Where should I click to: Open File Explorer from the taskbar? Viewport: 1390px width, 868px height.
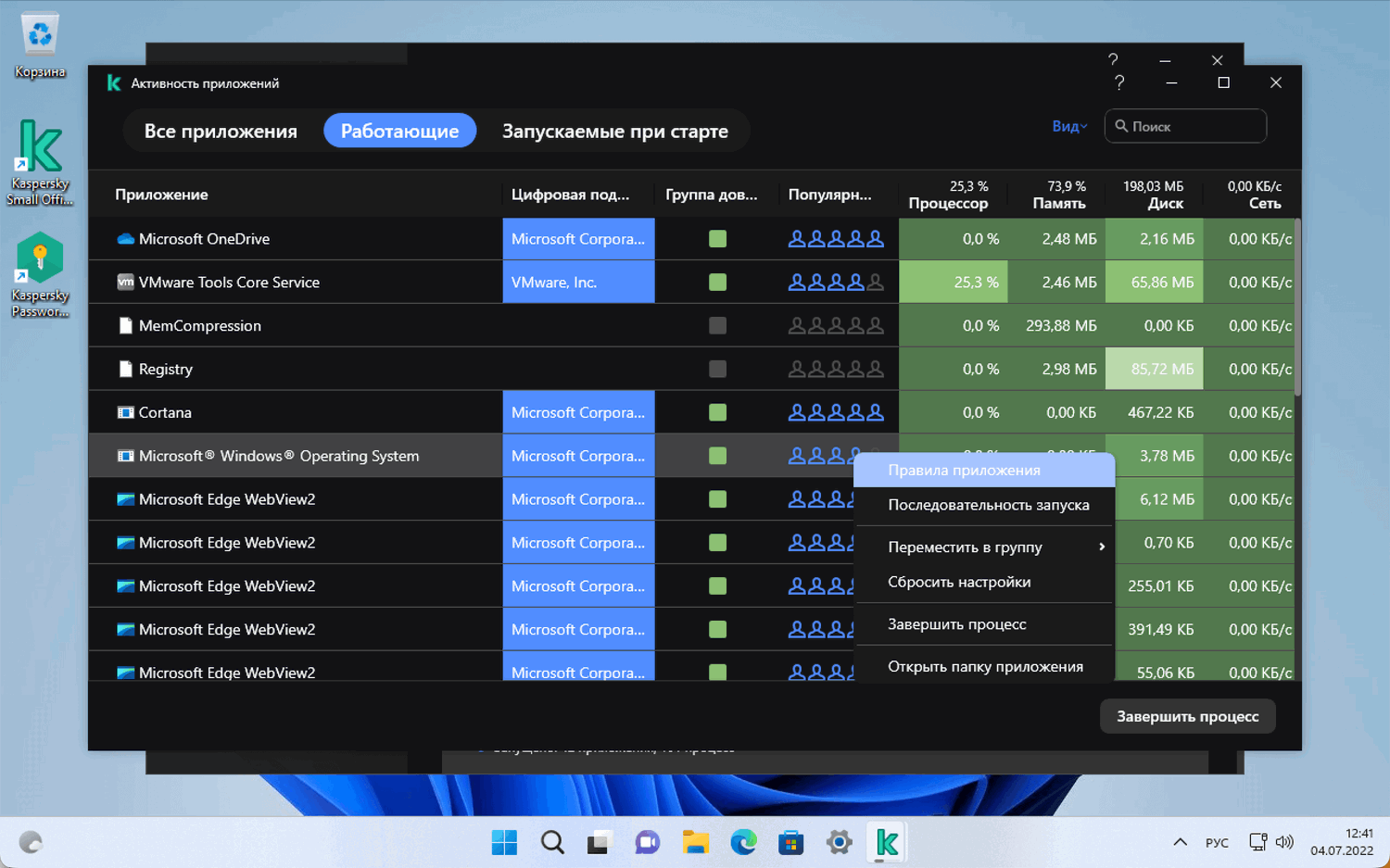[x=695, y=843]
